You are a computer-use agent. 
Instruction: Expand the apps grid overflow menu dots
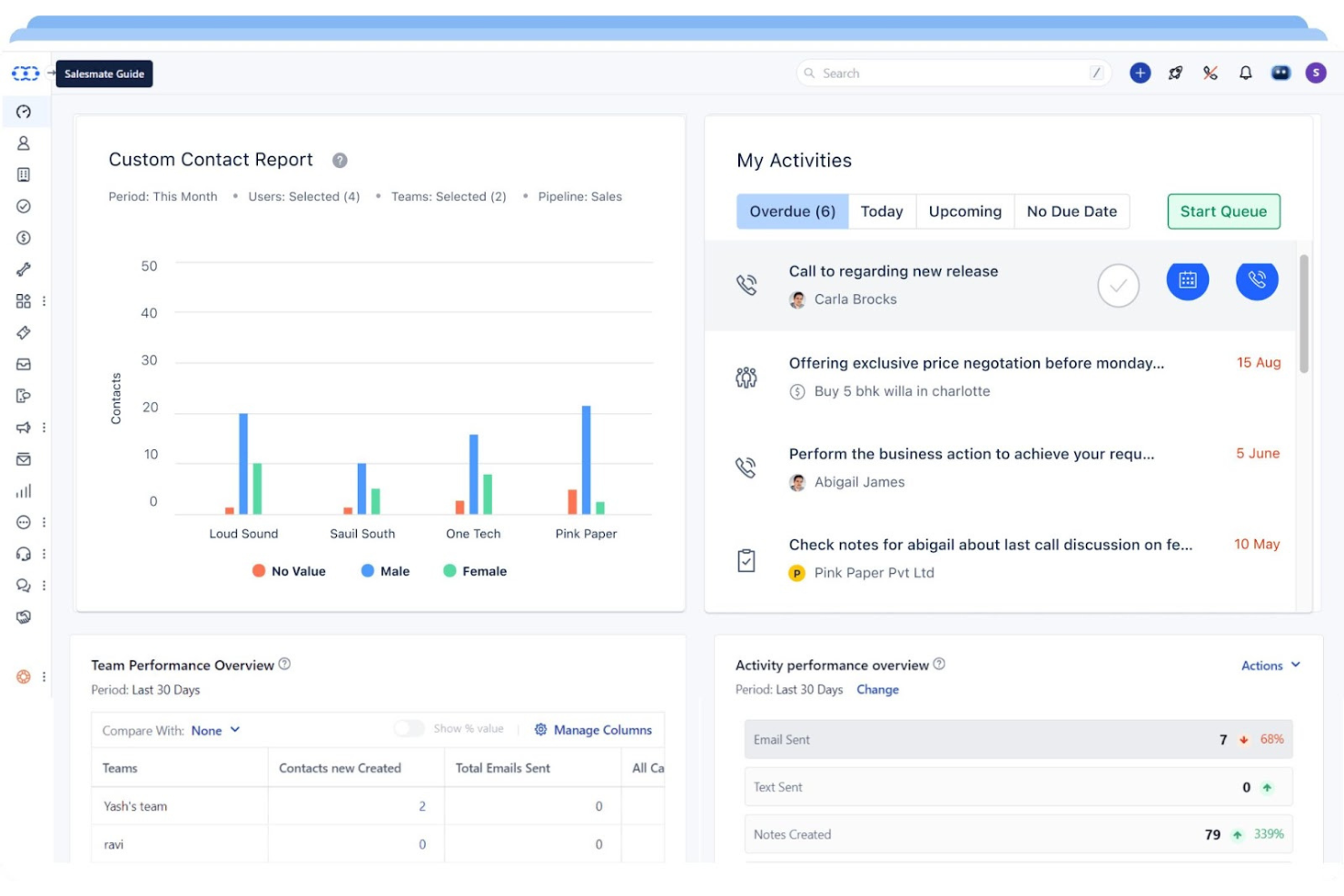coord(43,300)
